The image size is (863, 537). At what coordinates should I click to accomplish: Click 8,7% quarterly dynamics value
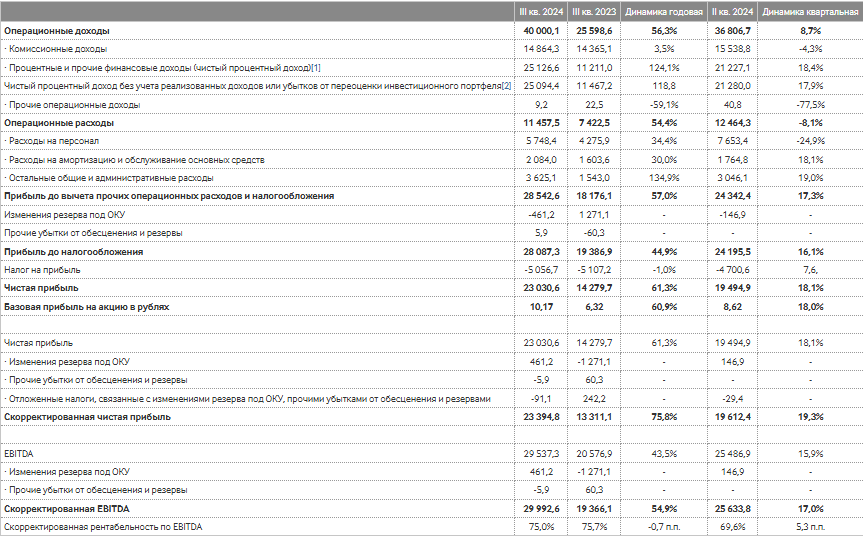tap(810, 31)
